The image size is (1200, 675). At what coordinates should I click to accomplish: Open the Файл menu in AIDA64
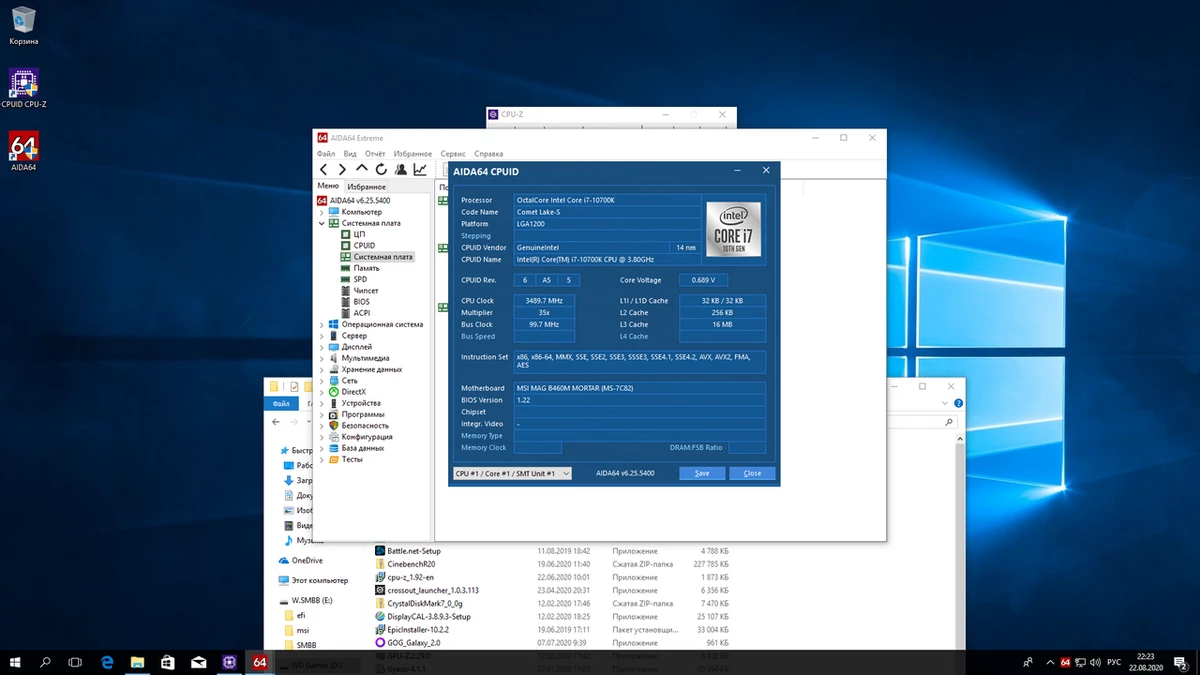(326, 154)
